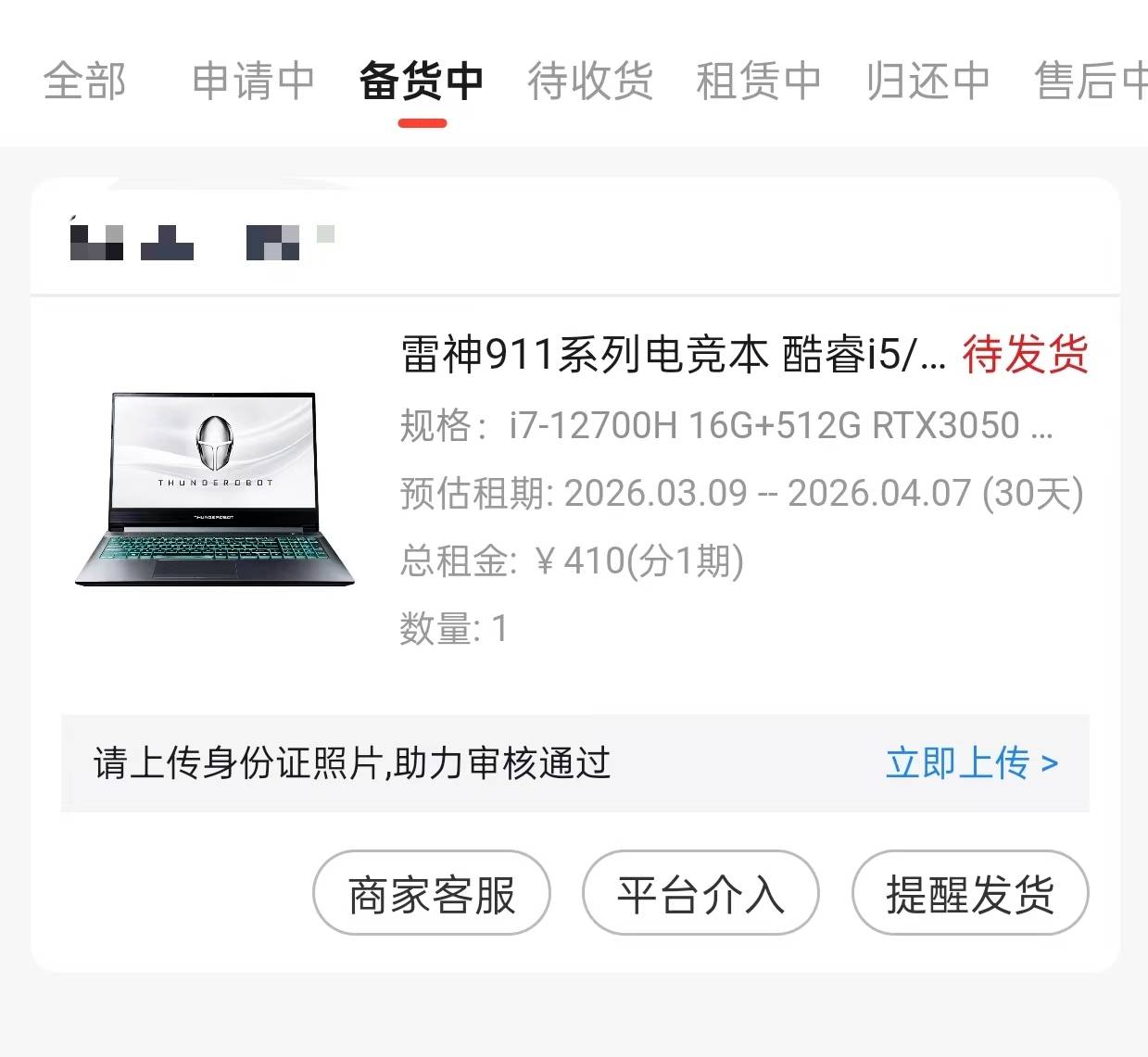Open the 申请中 tab
1148x1057 pixels.
(x=253, y=81)
